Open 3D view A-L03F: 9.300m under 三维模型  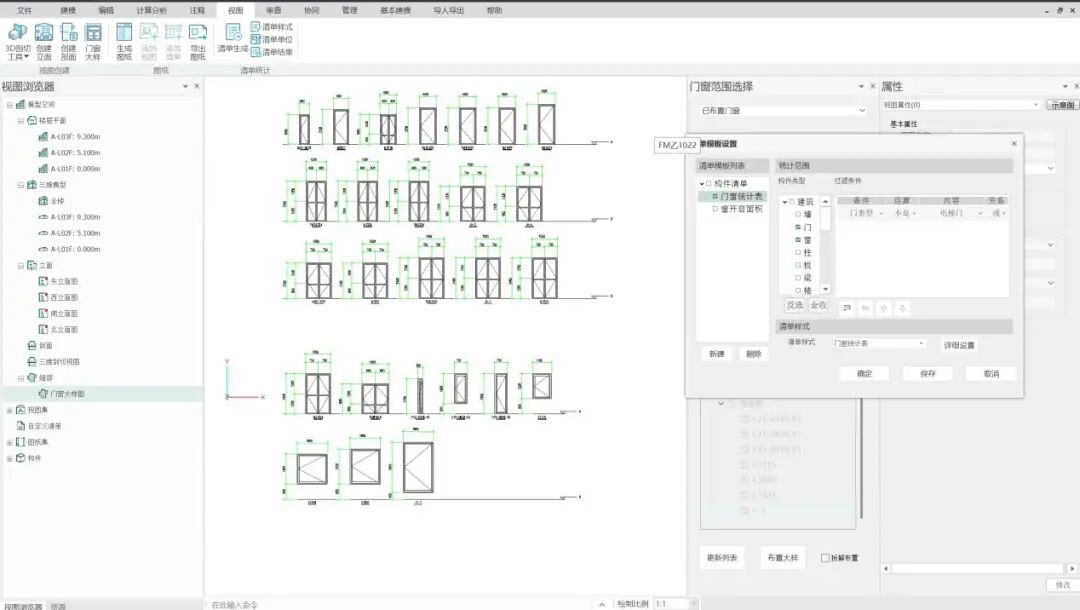point(70,217)
